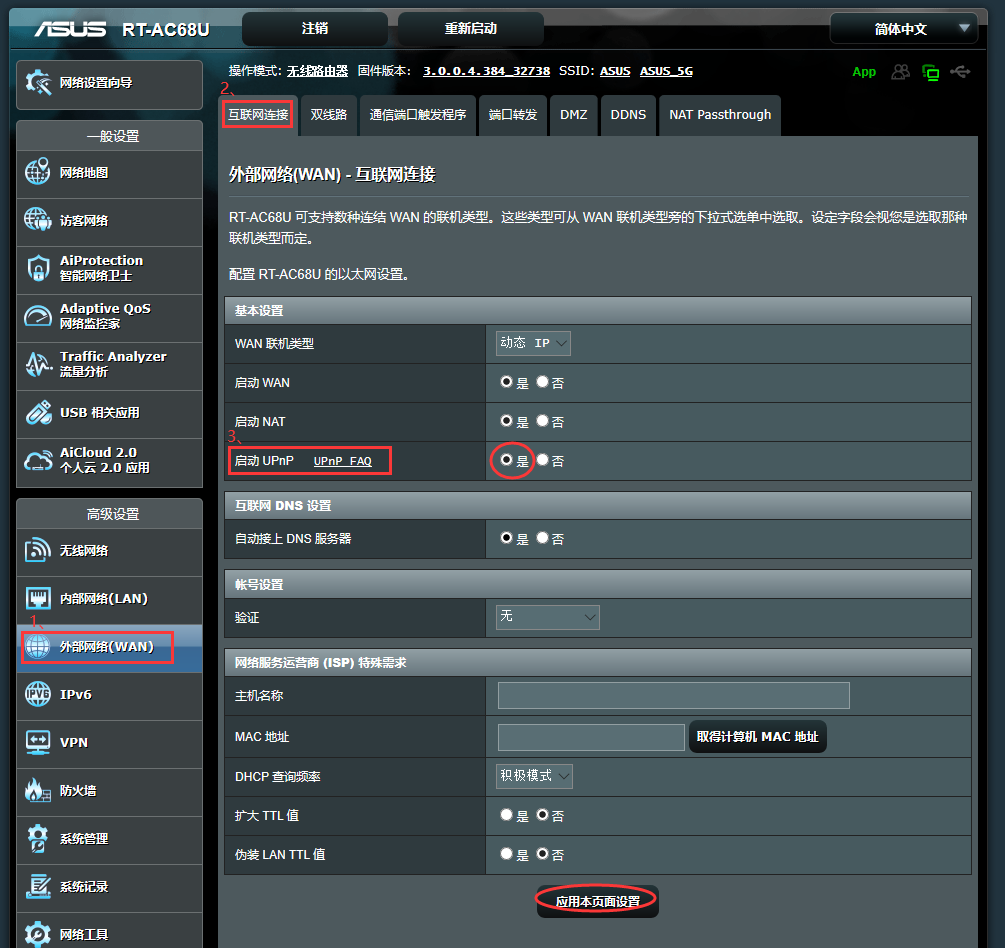The image size is (1005, 948).
Task: Select 是 for 扩大 TTL 值
Action: [x=506, y=814]
